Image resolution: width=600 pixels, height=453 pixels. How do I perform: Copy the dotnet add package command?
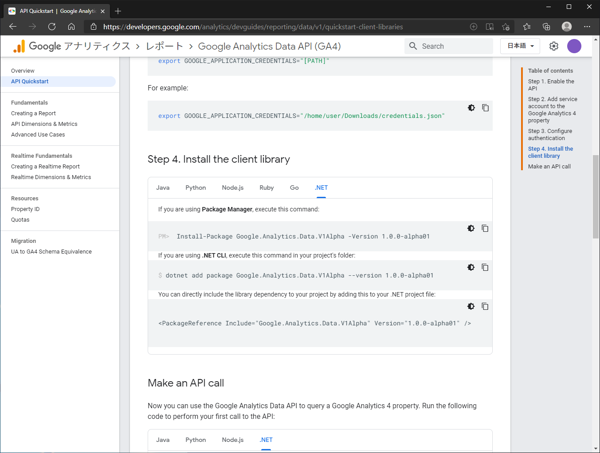tap(485, 267)
